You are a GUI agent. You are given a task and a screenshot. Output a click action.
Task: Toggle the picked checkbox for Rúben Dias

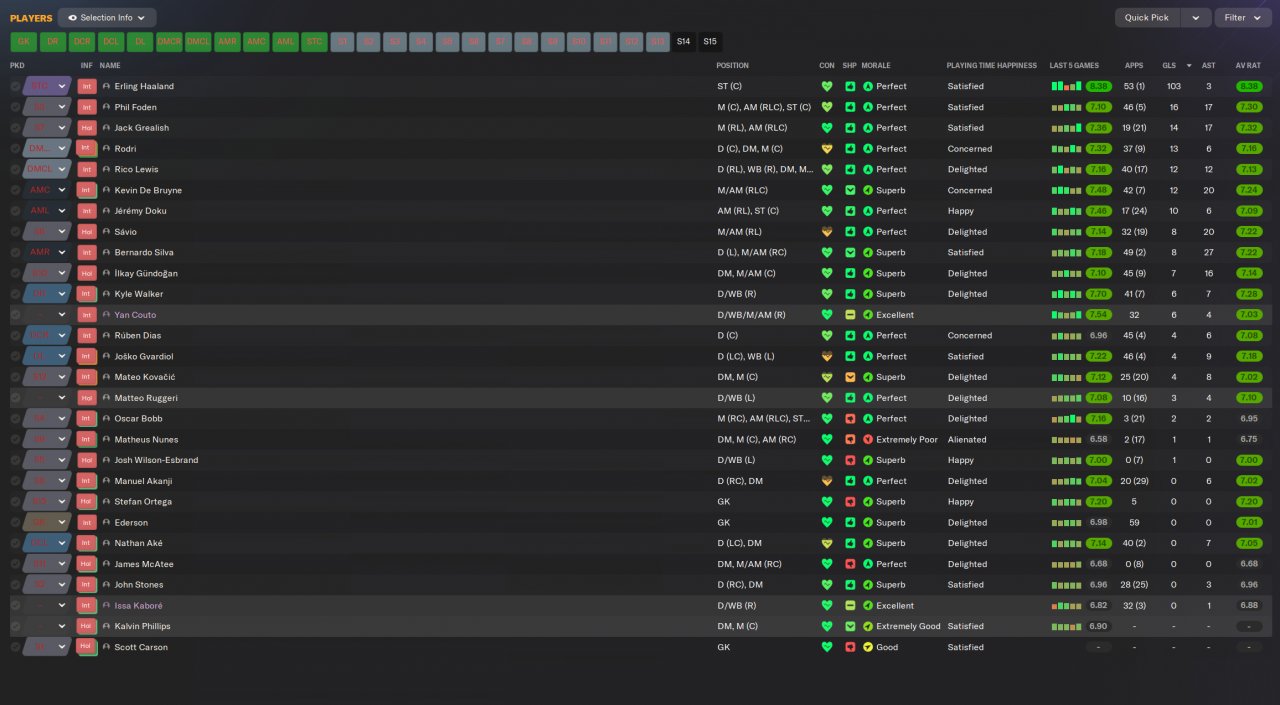point(15,336)
